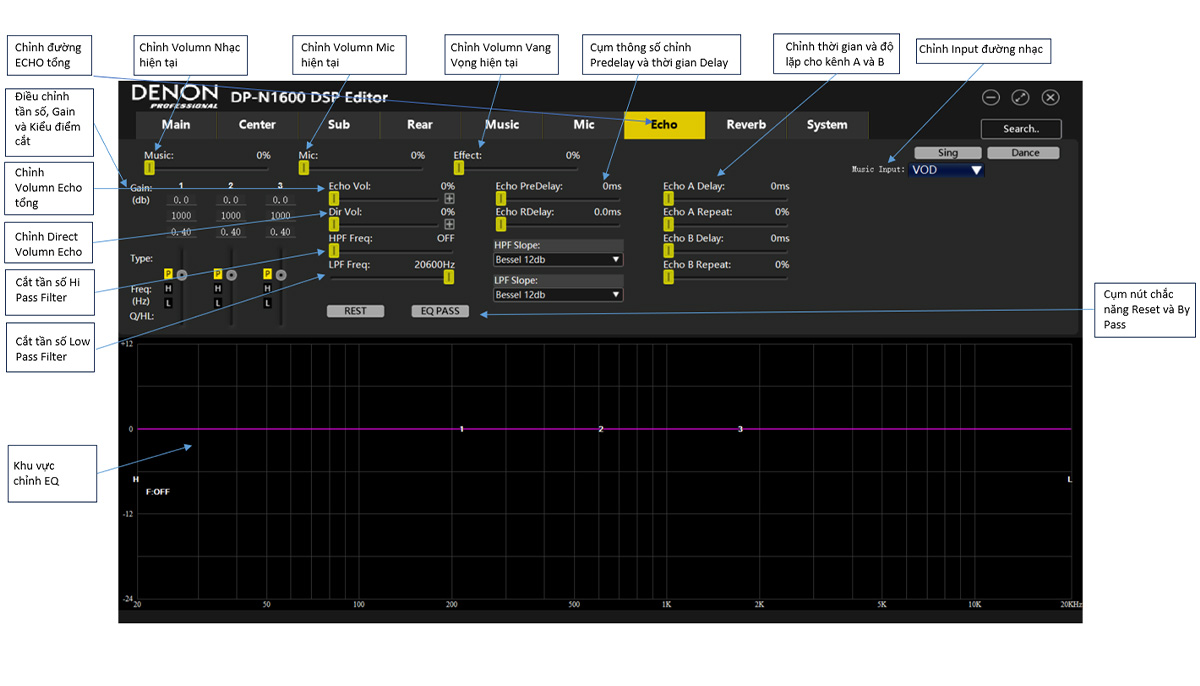The image size is (1200, 686).
Task: Click the band 1 Q field 0.40
Action: point(180,232)
